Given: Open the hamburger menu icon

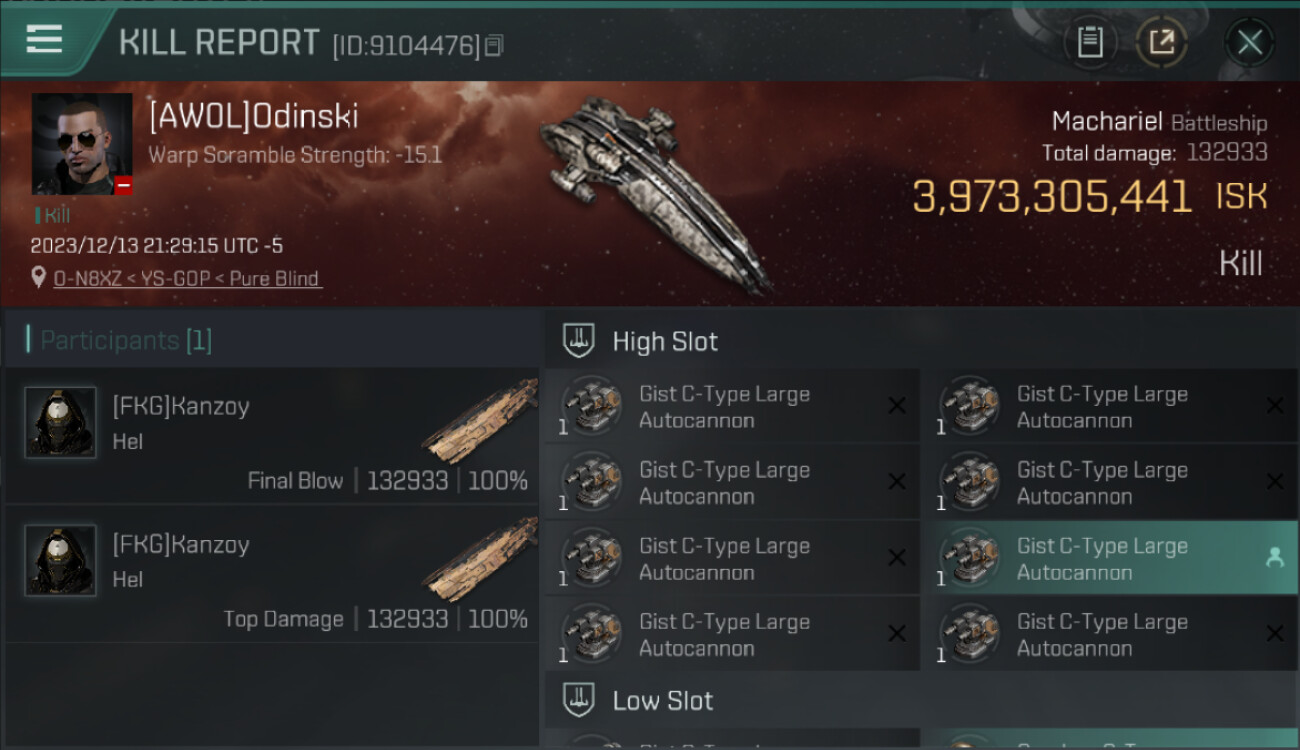Looking at the screenshot, I should [x=44, y=40].
